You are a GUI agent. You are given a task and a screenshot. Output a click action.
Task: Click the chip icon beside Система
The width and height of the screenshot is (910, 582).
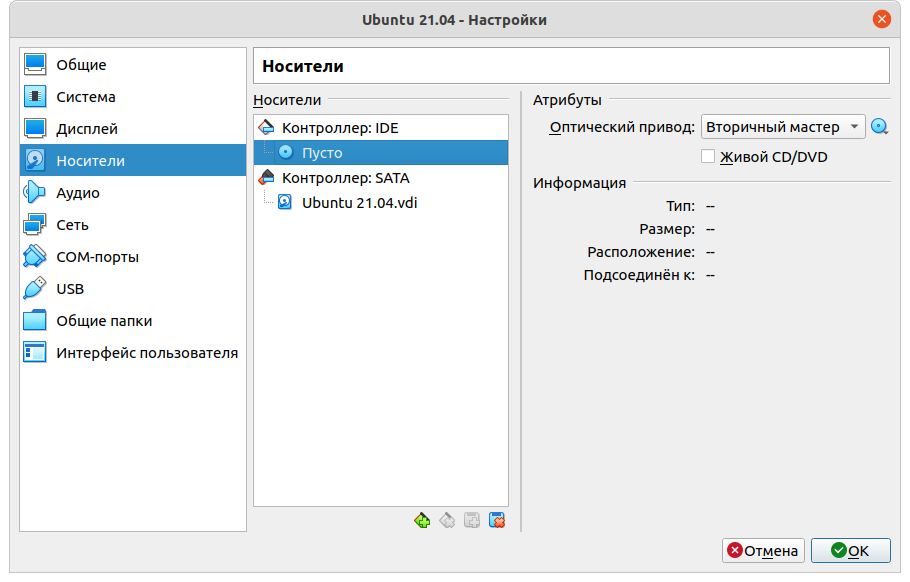(35, 96)
